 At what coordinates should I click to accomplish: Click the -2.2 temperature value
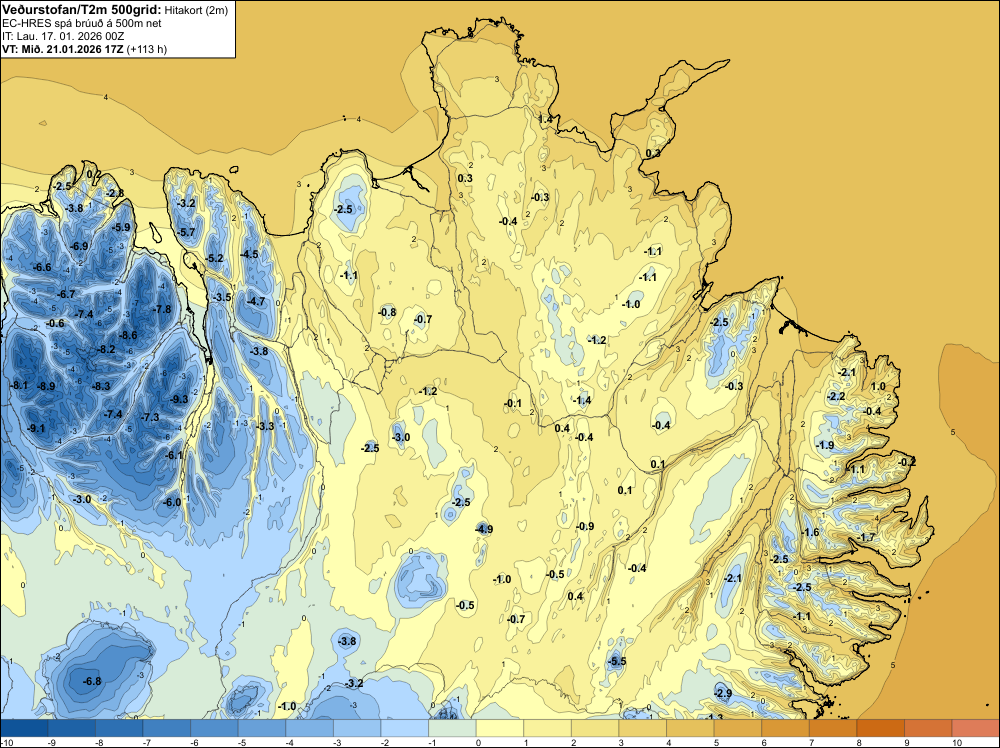(x=836, y=396)
